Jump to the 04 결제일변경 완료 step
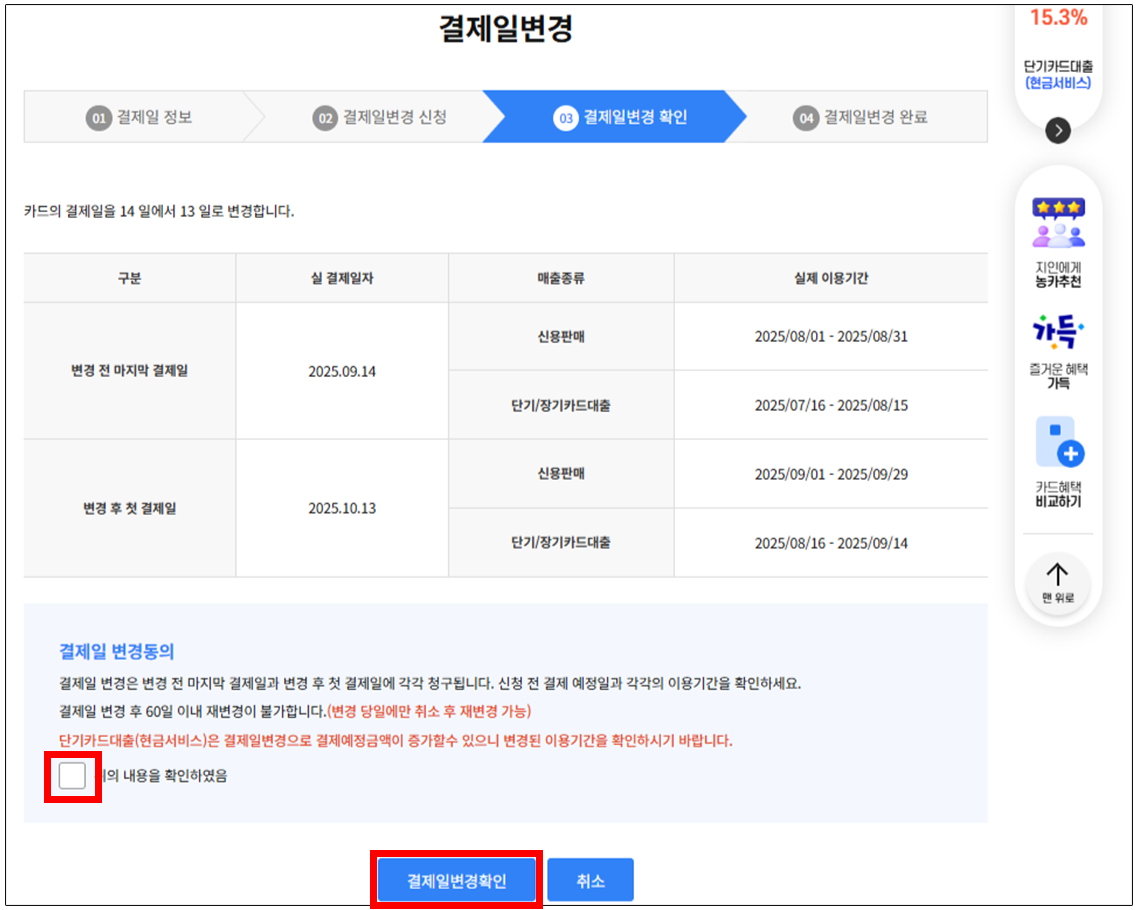The image size is (1138, 910). pos(861,117)
